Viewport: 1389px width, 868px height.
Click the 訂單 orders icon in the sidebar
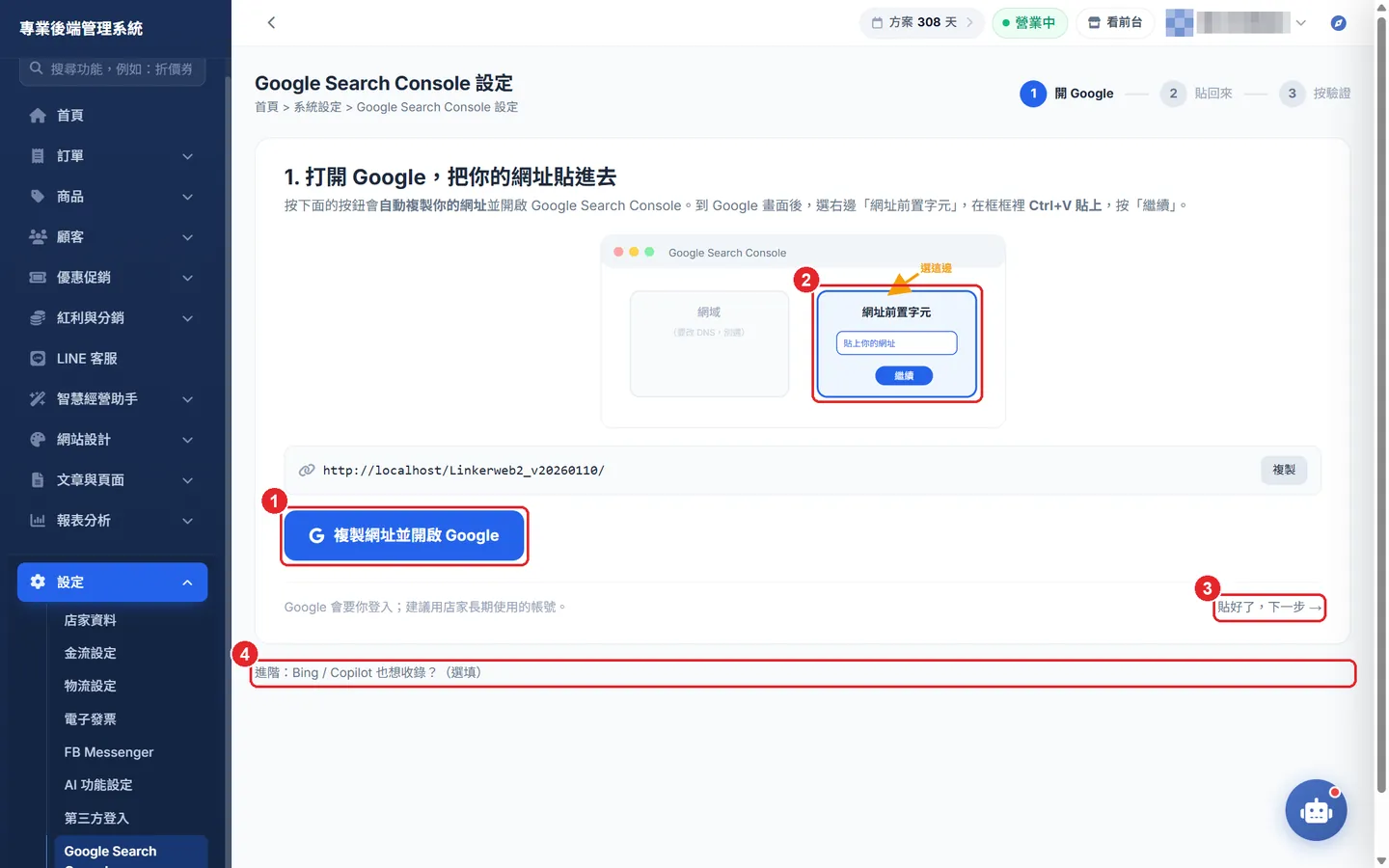pyautogui.click(x=38, y=156)
